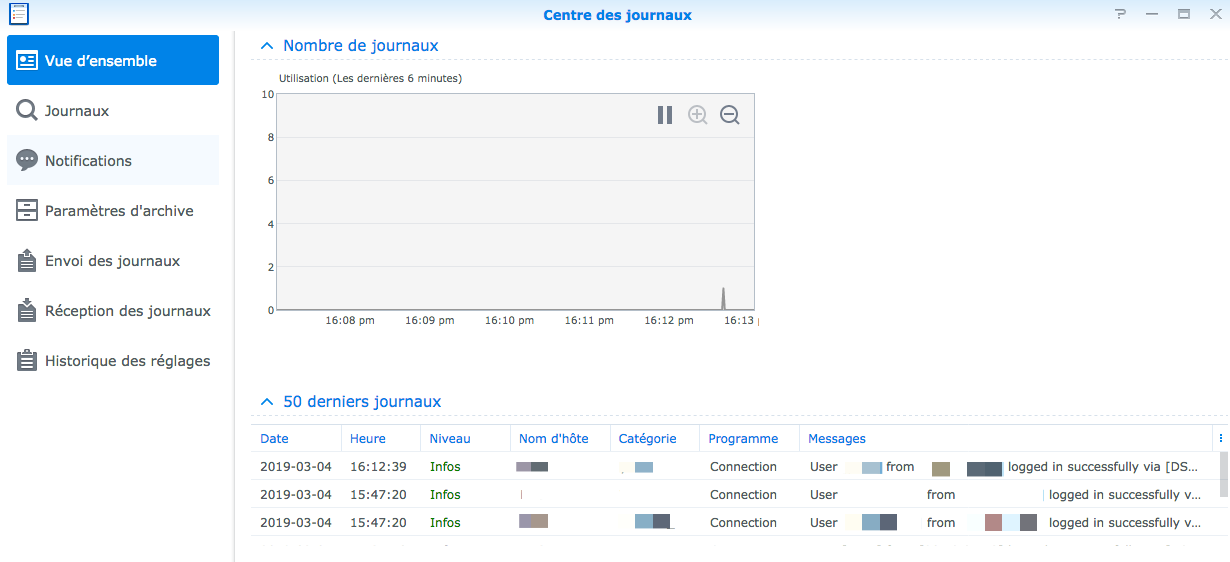Click the Réception des journaux icon
This screenshot has height=562, width=1230.
(x=27, y=311)
